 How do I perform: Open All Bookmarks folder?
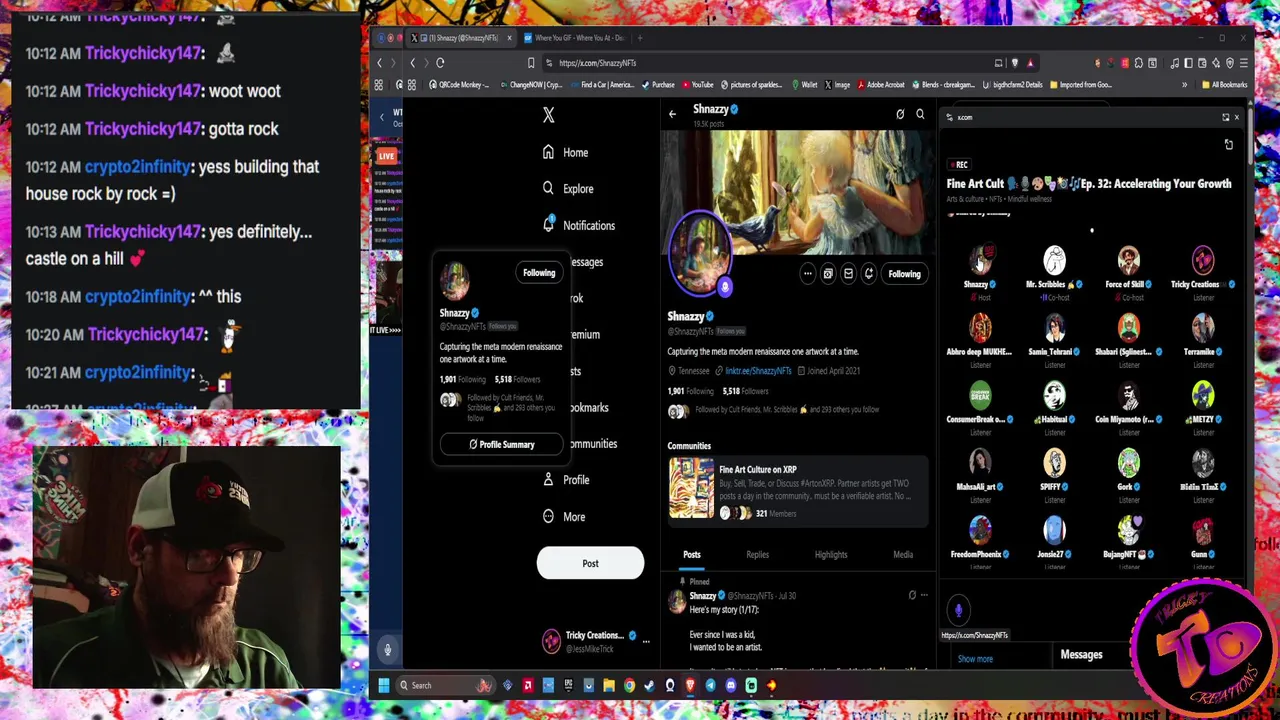pos(1224,85)
